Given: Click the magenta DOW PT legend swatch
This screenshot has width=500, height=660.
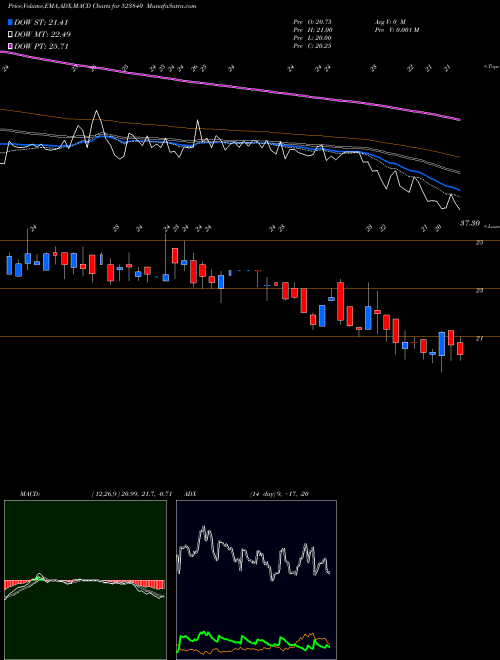Looking at the screenshot, I should pos(10,46).
